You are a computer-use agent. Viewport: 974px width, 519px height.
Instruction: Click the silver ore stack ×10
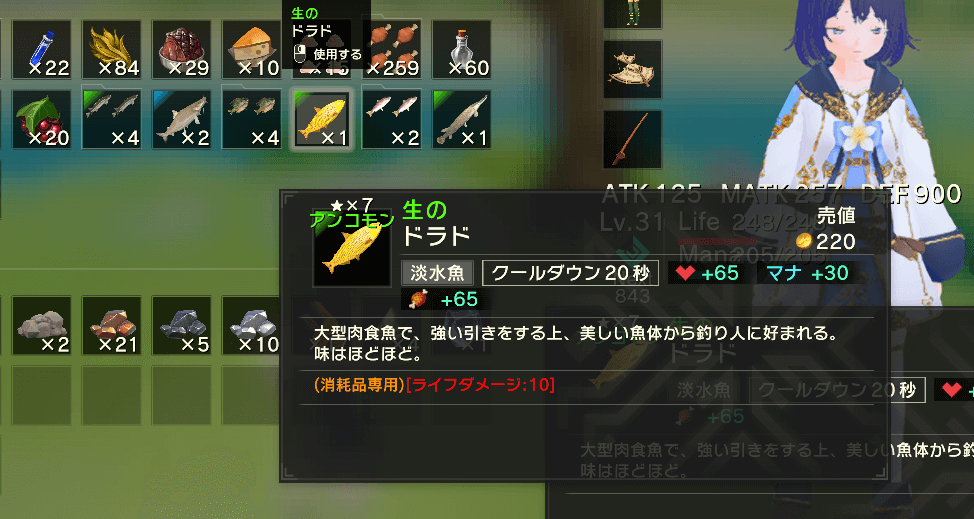click(x=252, y=326)
